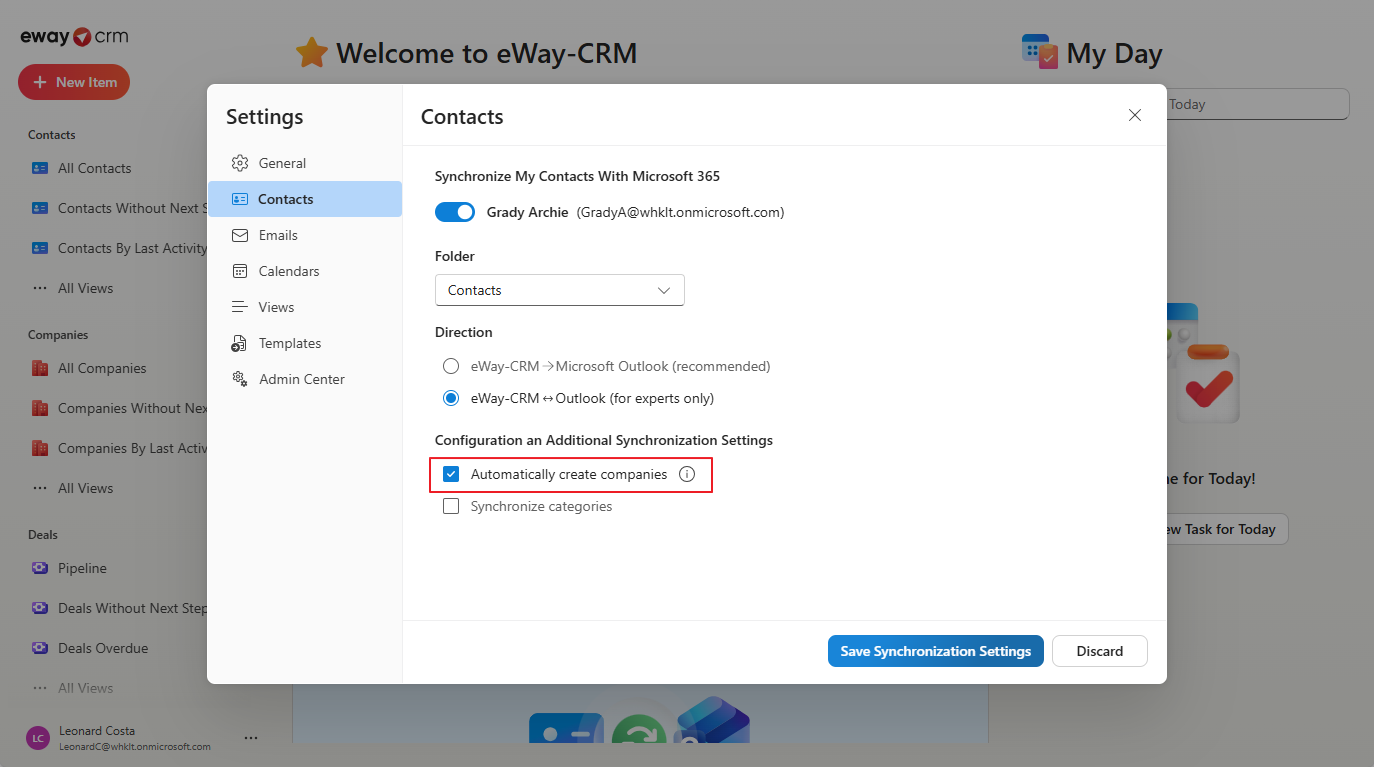The height and width of the screenshot is (767, 1374).
Task: Click the Deals section header in sidebar
Action: pos(43,535)
